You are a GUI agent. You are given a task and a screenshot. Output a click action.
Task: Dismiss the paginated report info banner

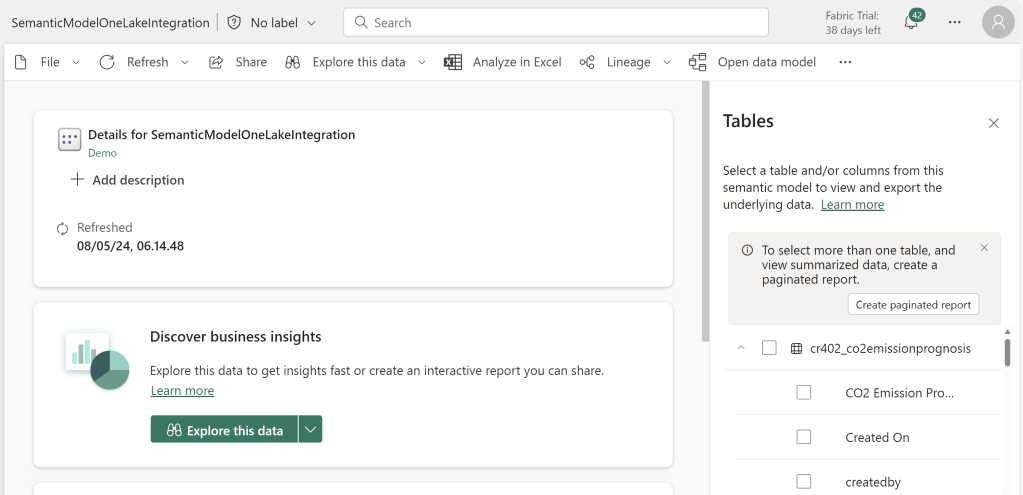click(984, 248)
